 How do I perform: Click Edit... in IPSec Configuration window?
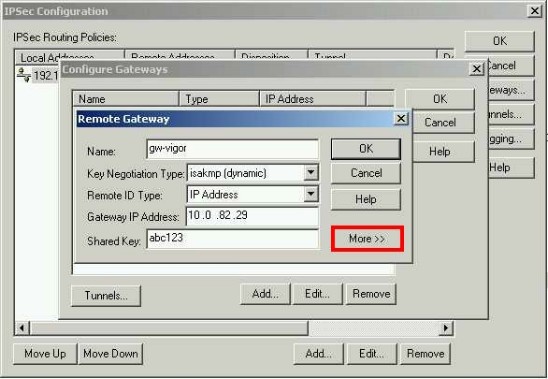point(372,354)
